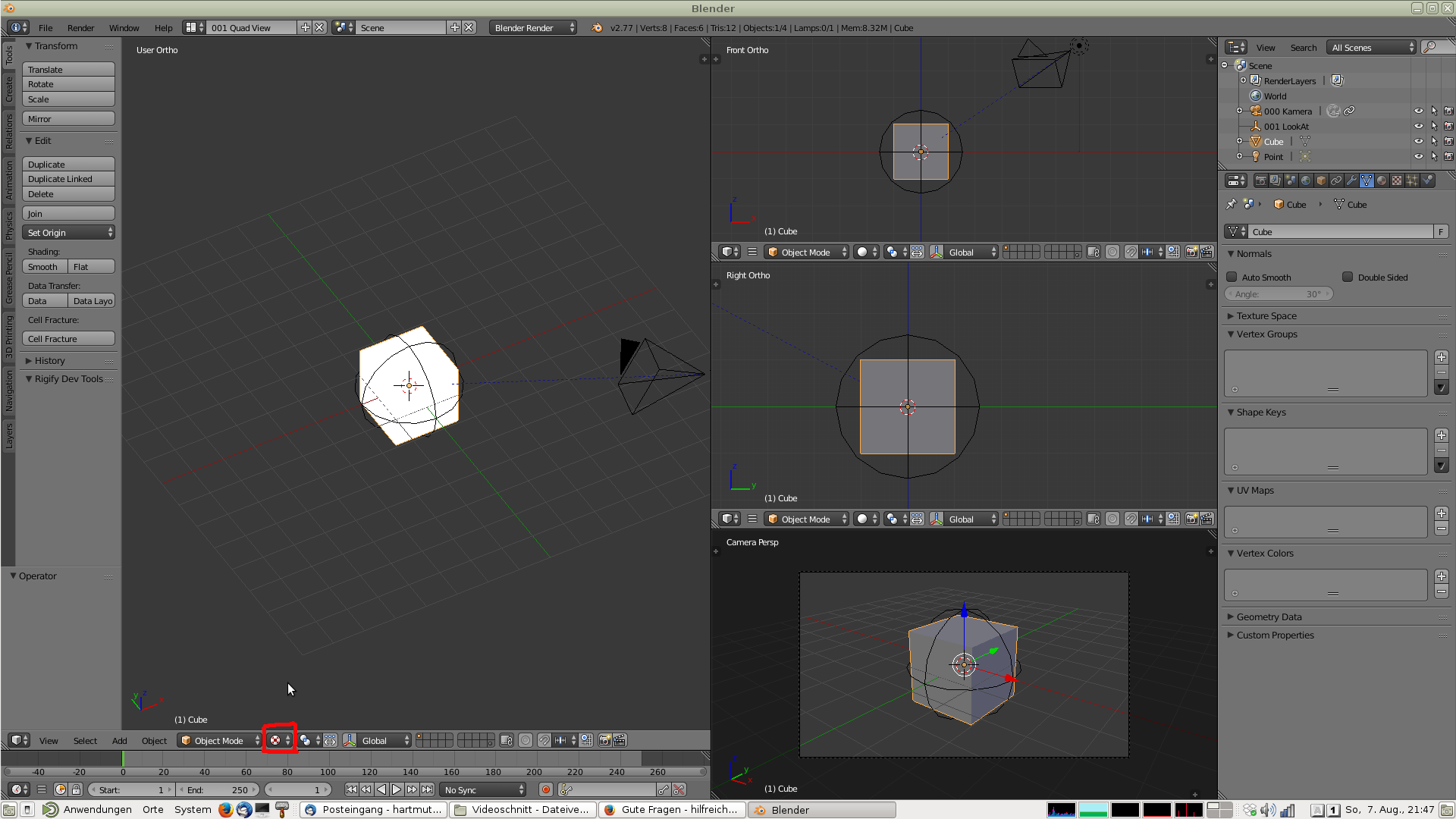Open the World properties tab (globe icon)
The width and height of the screenshot is (1456, 819).
point(1306,180)
